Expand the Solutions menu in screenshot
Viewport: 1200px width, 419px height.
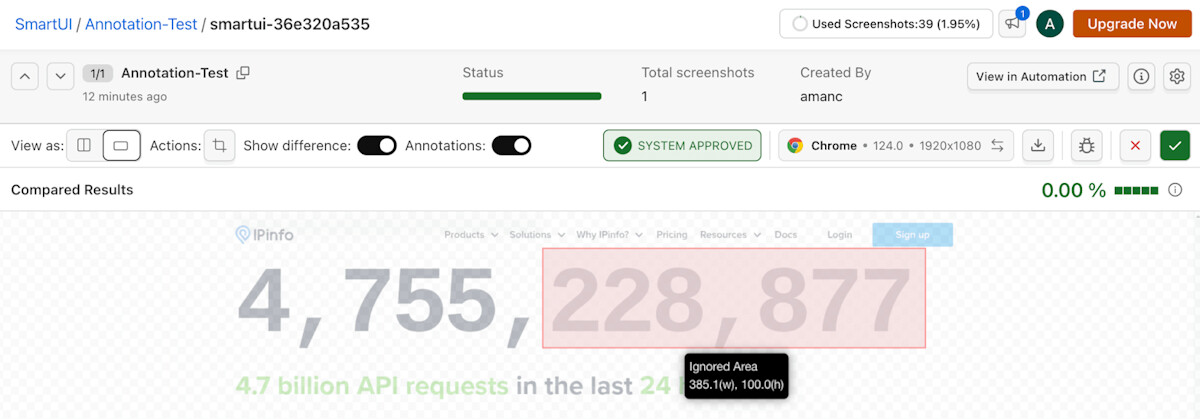[x=537, y=235]
